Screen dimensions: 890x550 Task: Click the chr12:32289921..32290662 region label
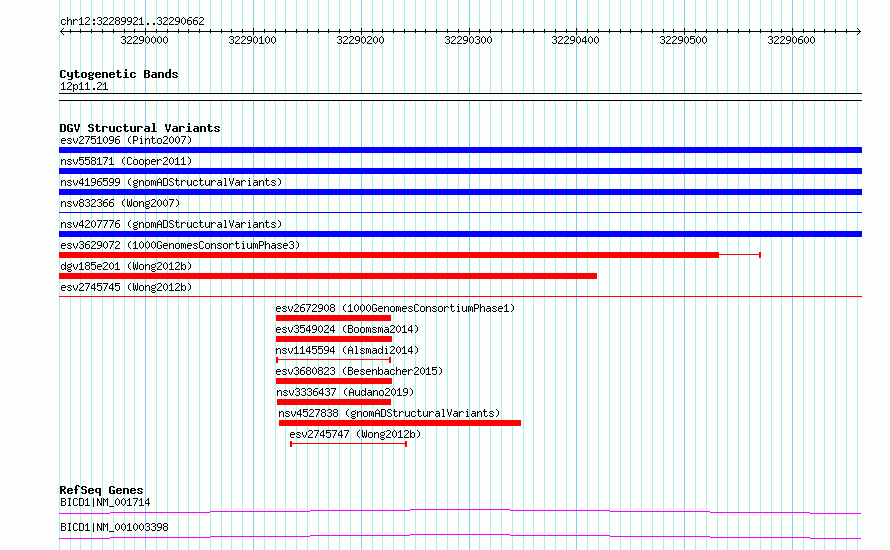(132, 21)
